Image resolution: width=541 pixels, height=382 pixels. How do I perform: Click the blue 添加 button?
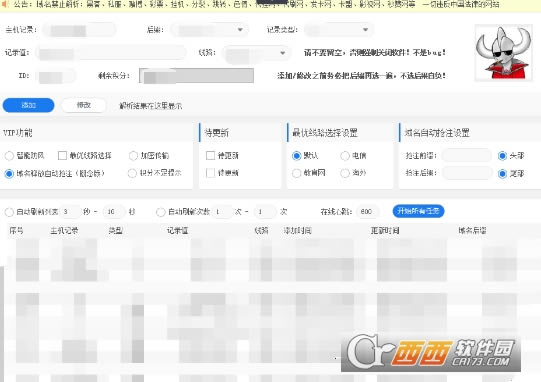click(29, 105)
